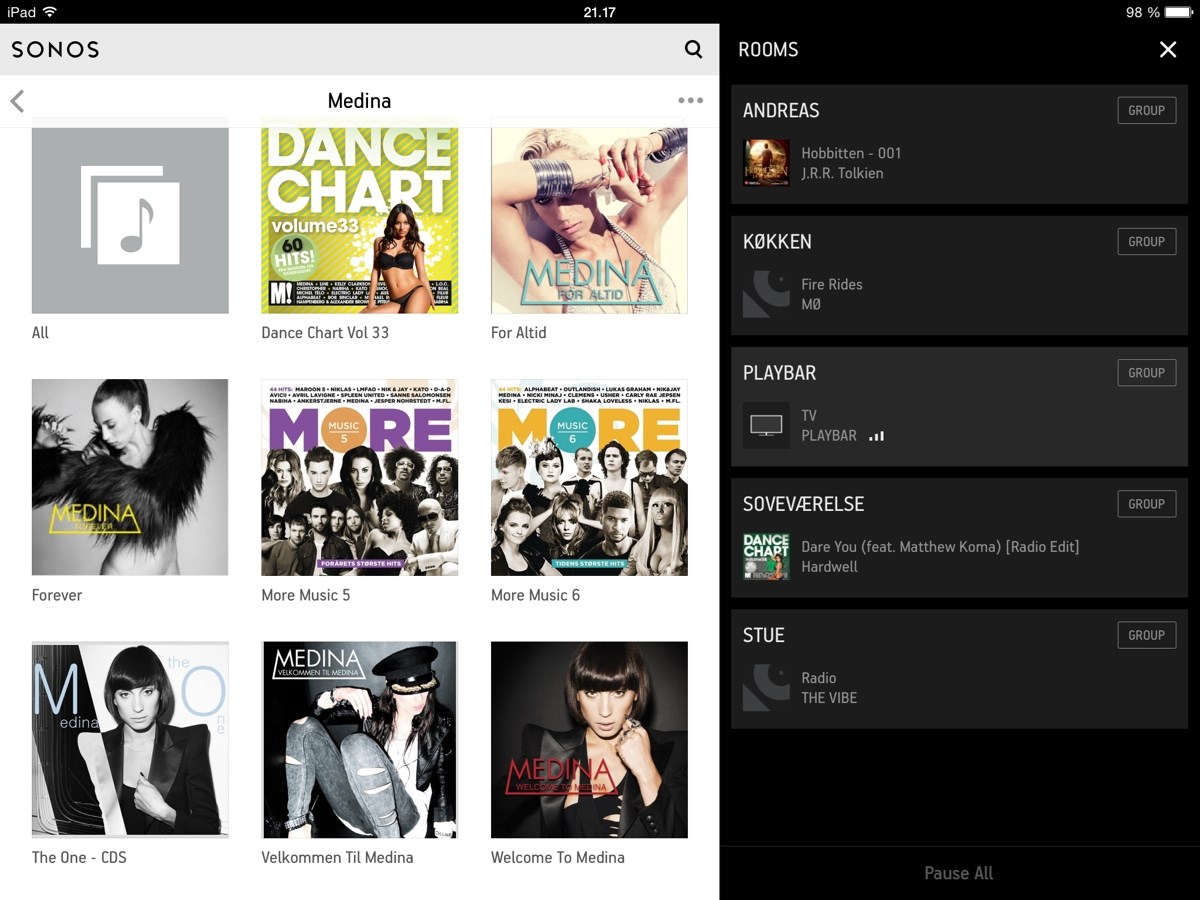Select the KØKKEN room name

tap(777, 241)
